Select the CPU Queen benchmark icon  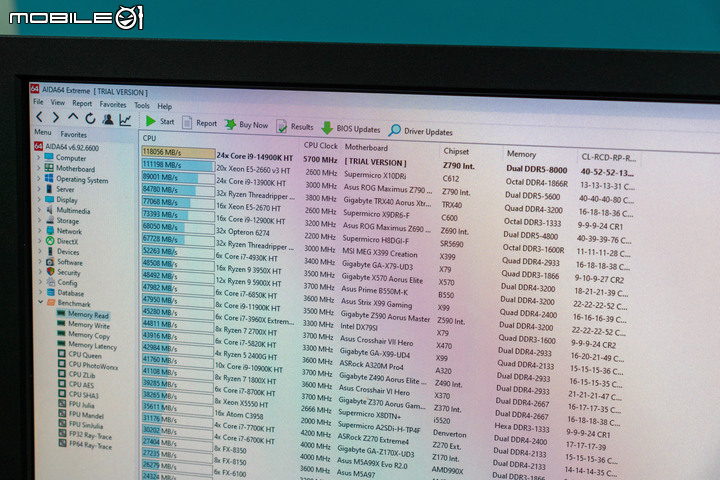62,354
